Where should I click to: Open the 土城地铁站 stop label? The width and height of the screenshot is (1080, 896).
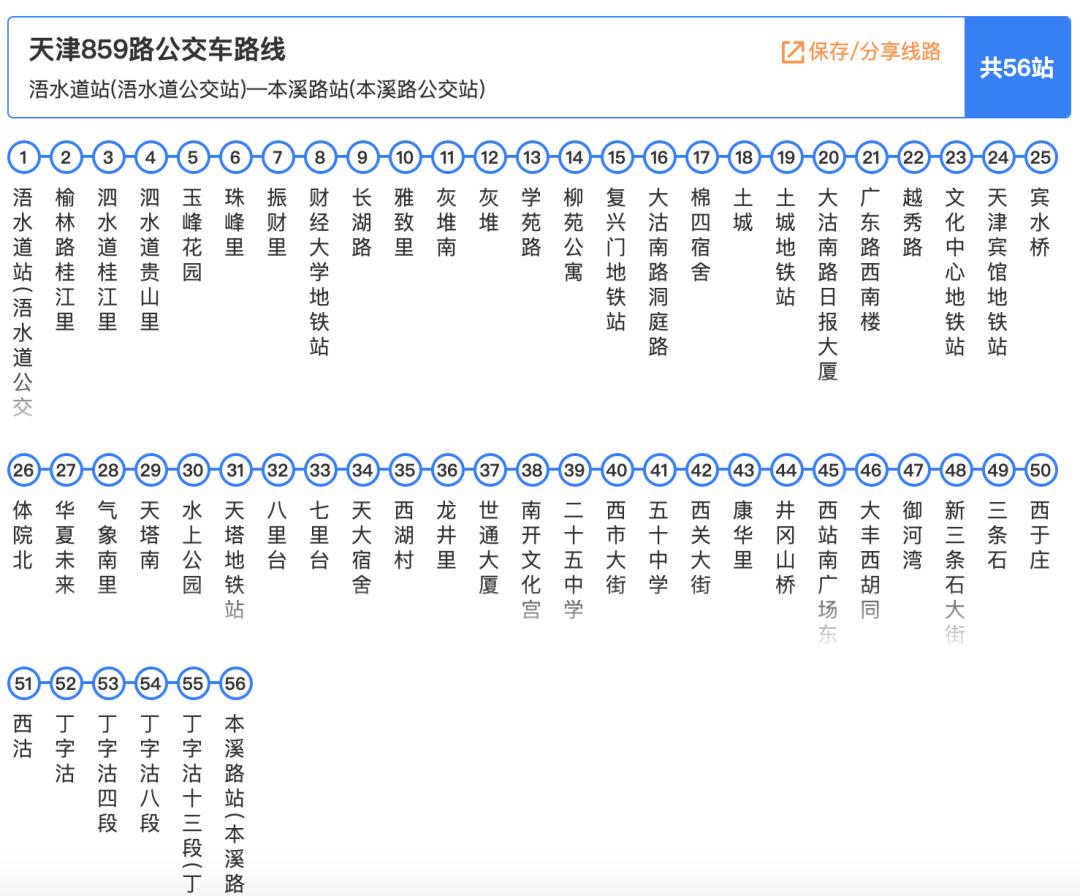pos(786,247)
